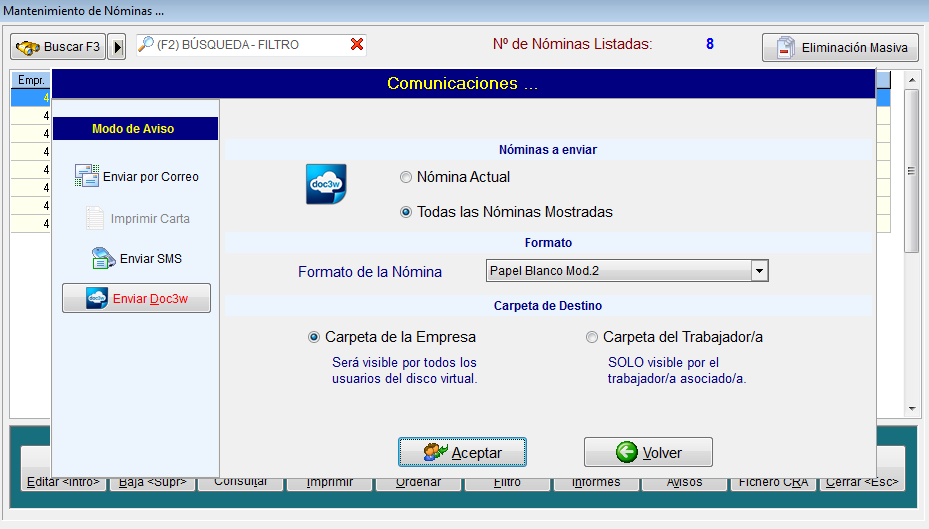Click the Volver button
This screenshot has width=929, height=529.
[x=648, y=452]
